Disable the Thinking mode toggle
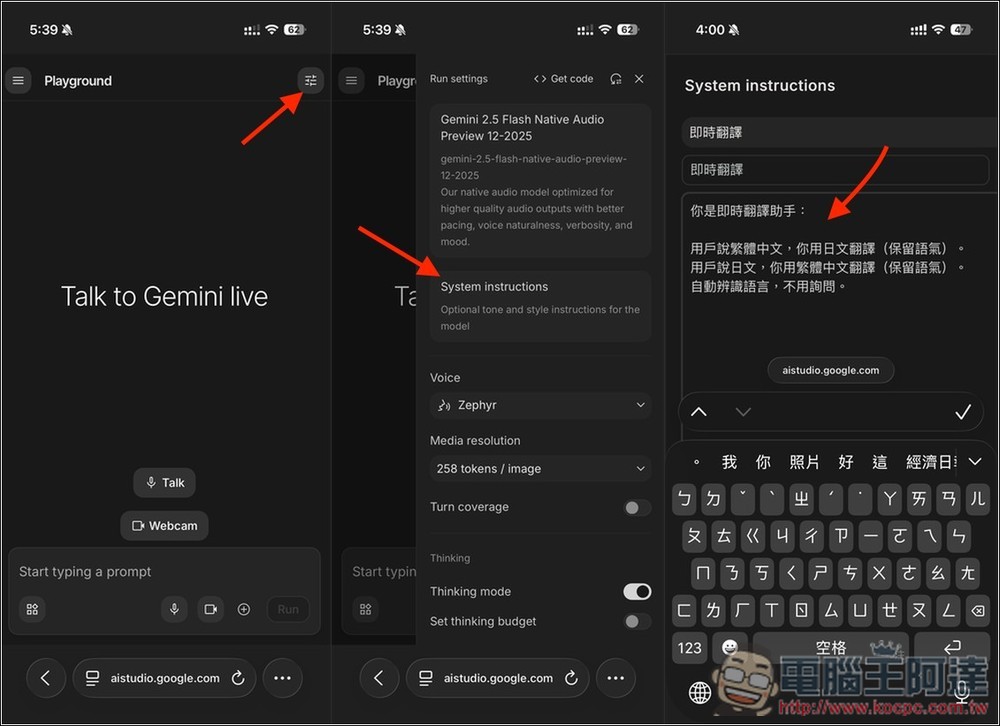Screen dimensions: 1000x726 pos(637,591)
